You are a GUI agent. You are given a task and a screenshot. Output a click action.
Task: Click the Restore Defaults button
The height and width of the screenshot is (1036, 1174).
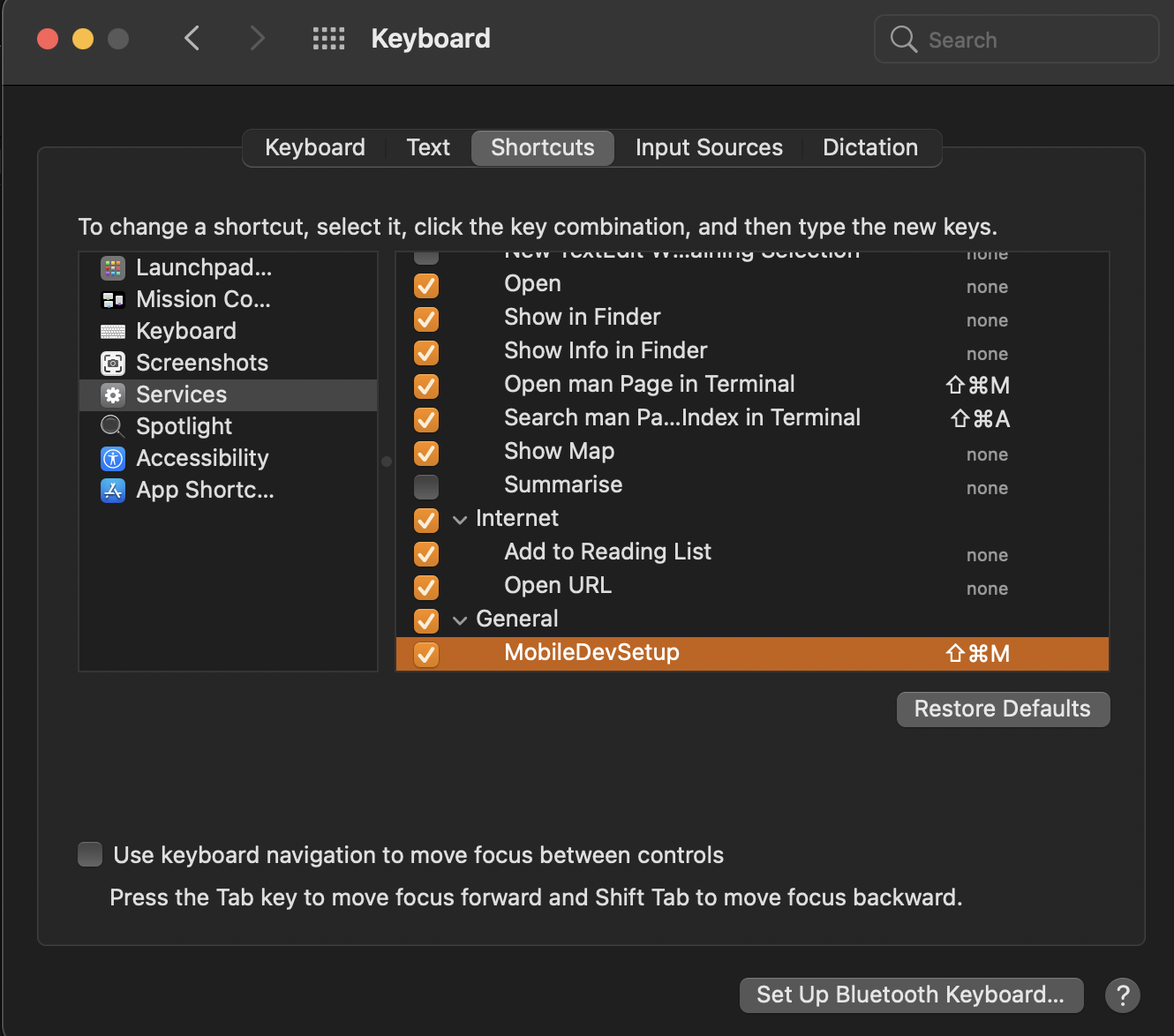[x=1003, y=709]
